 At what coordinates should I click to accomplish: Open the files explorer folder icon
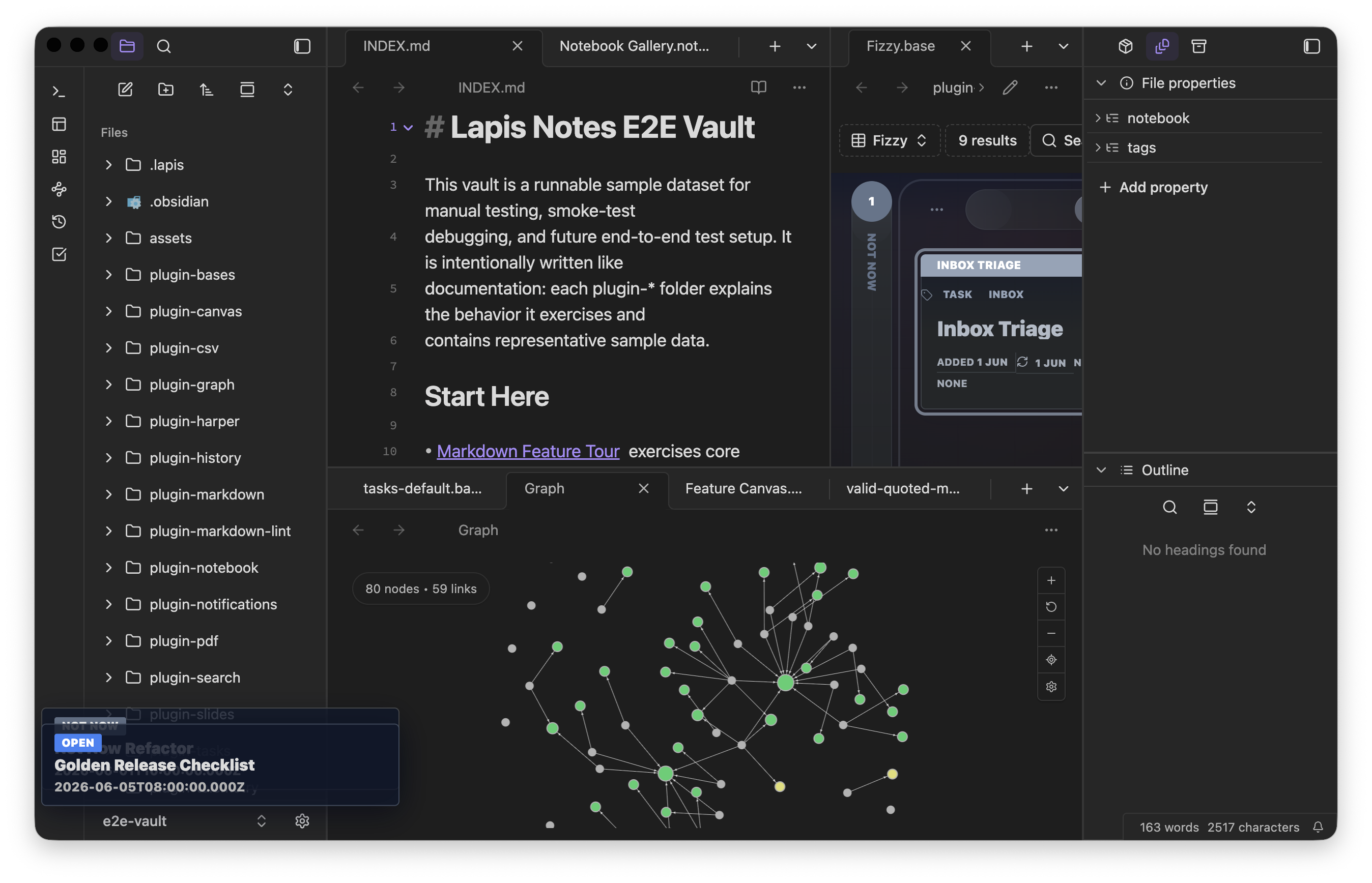click(x=127, y=46)
